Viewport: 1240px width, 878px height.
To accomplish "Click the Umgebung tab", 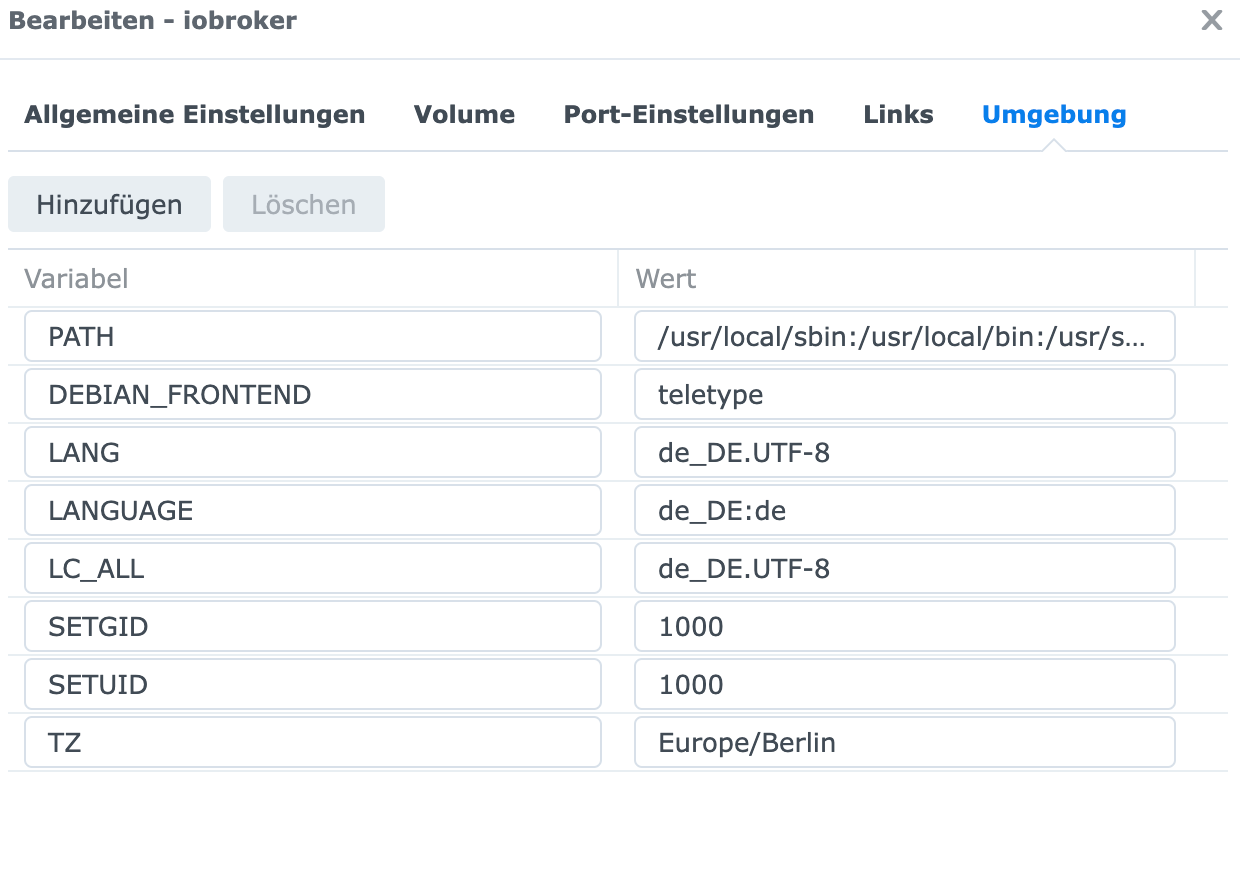I will pyautogui.click(x=1054, y=115).
